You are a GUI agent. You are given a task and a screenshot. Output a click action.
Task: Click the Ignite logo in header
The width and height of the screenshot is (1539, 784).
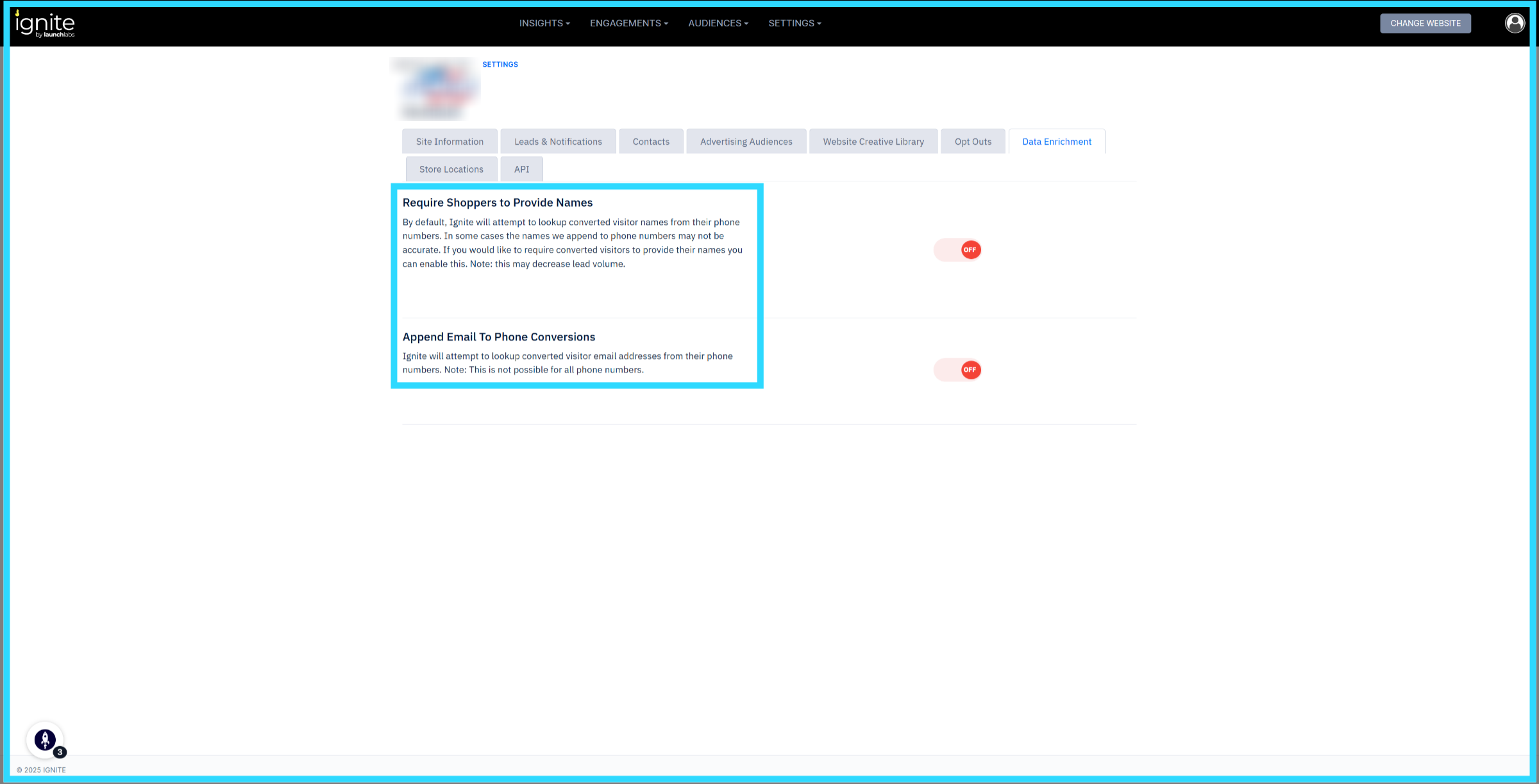point(45,24)
